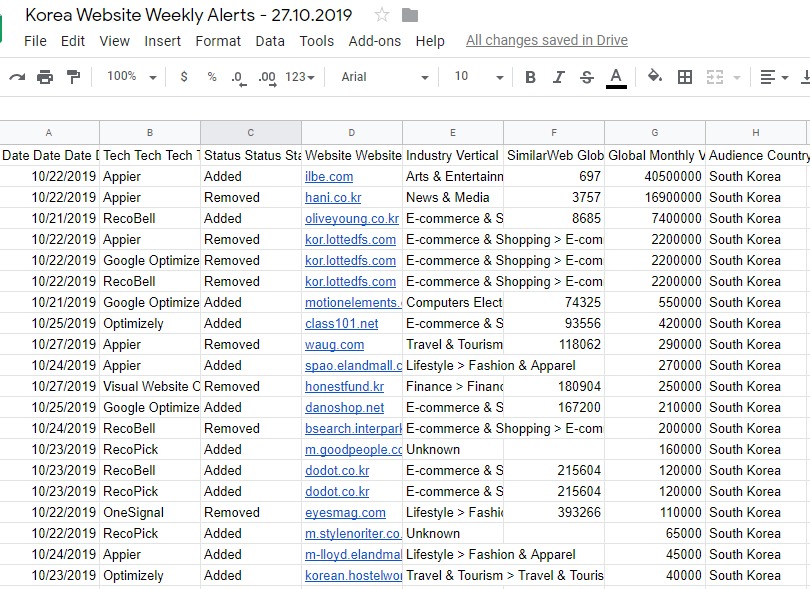Star this document with the star icon
Screen dimensions: 810x589
[x=381, y=15]
